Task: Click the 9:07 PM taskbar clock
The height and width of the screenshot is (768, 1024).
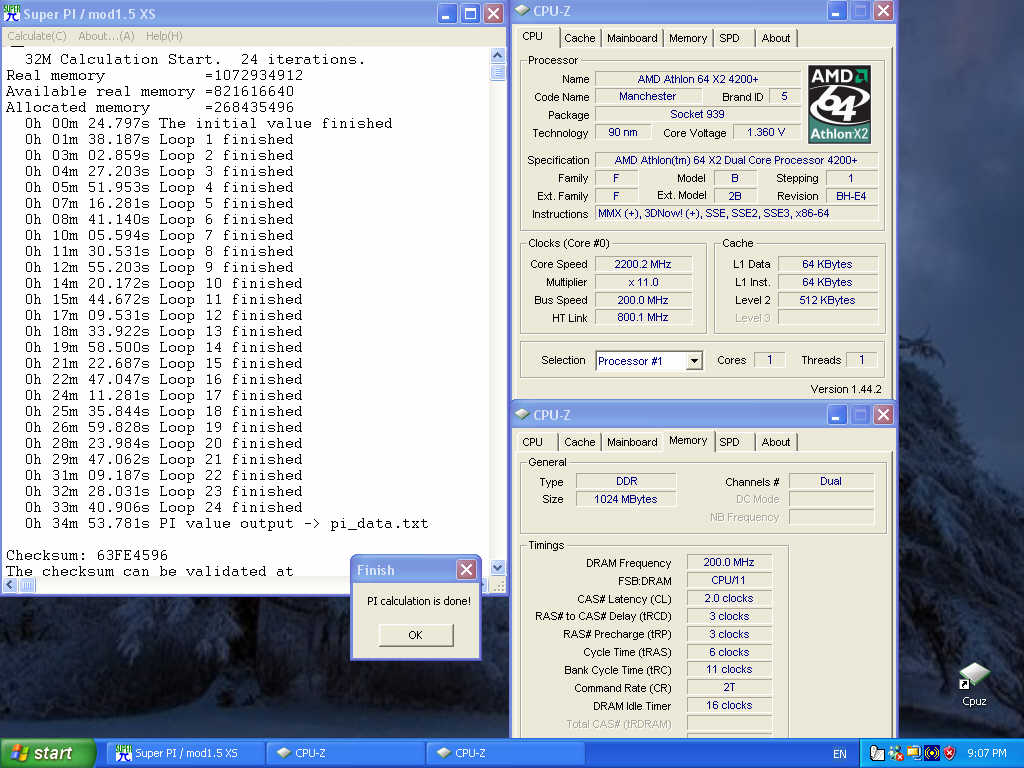Action: 987,753
